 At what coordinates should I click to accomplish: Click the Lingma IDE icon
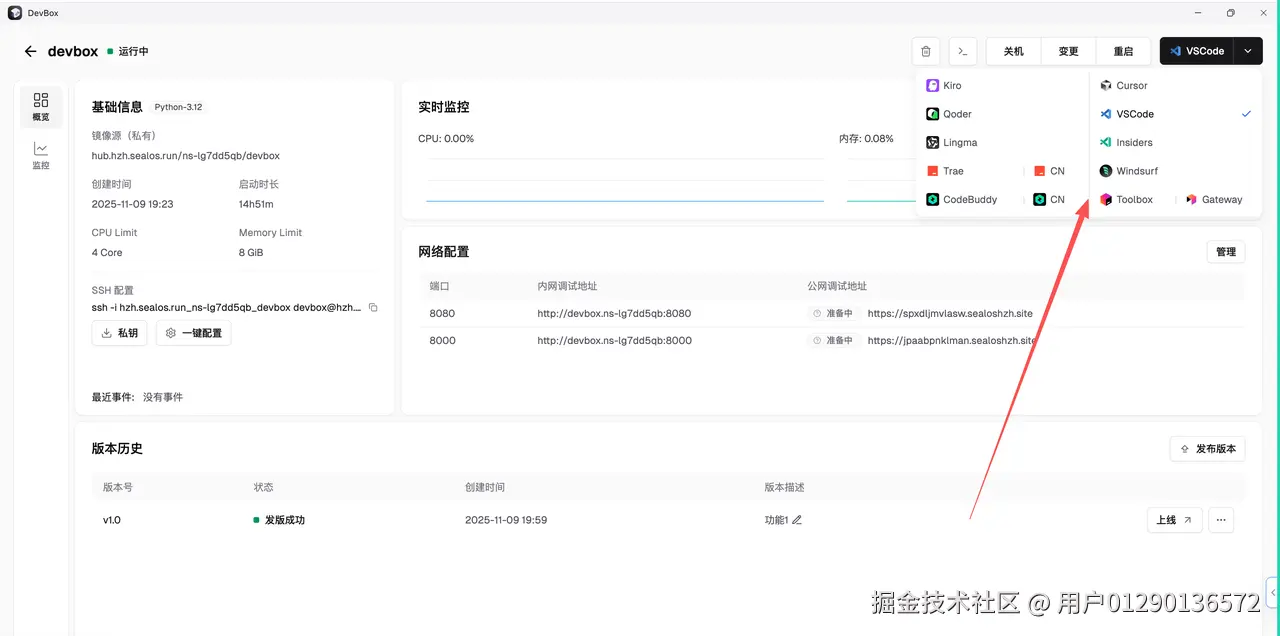[x=932, y=143]
